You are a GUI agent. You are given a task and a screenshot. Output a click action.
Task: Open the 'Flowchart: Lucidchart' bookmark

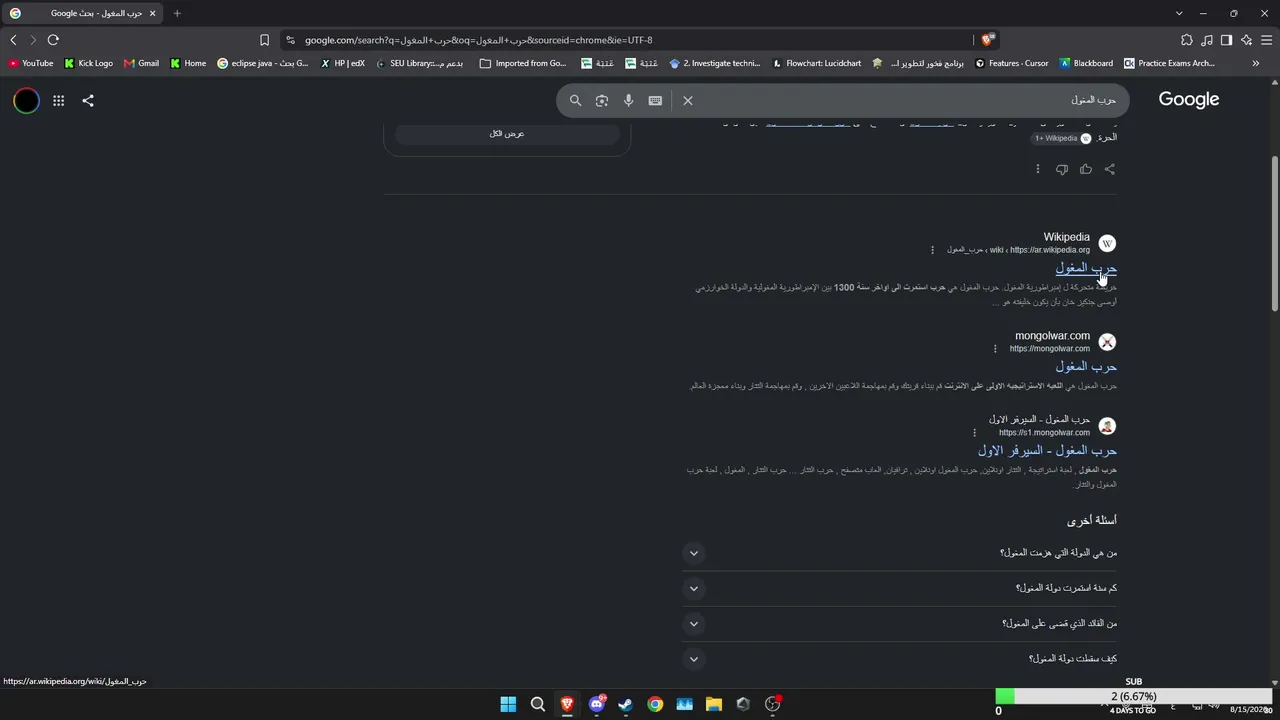click(x=817, y=63)
